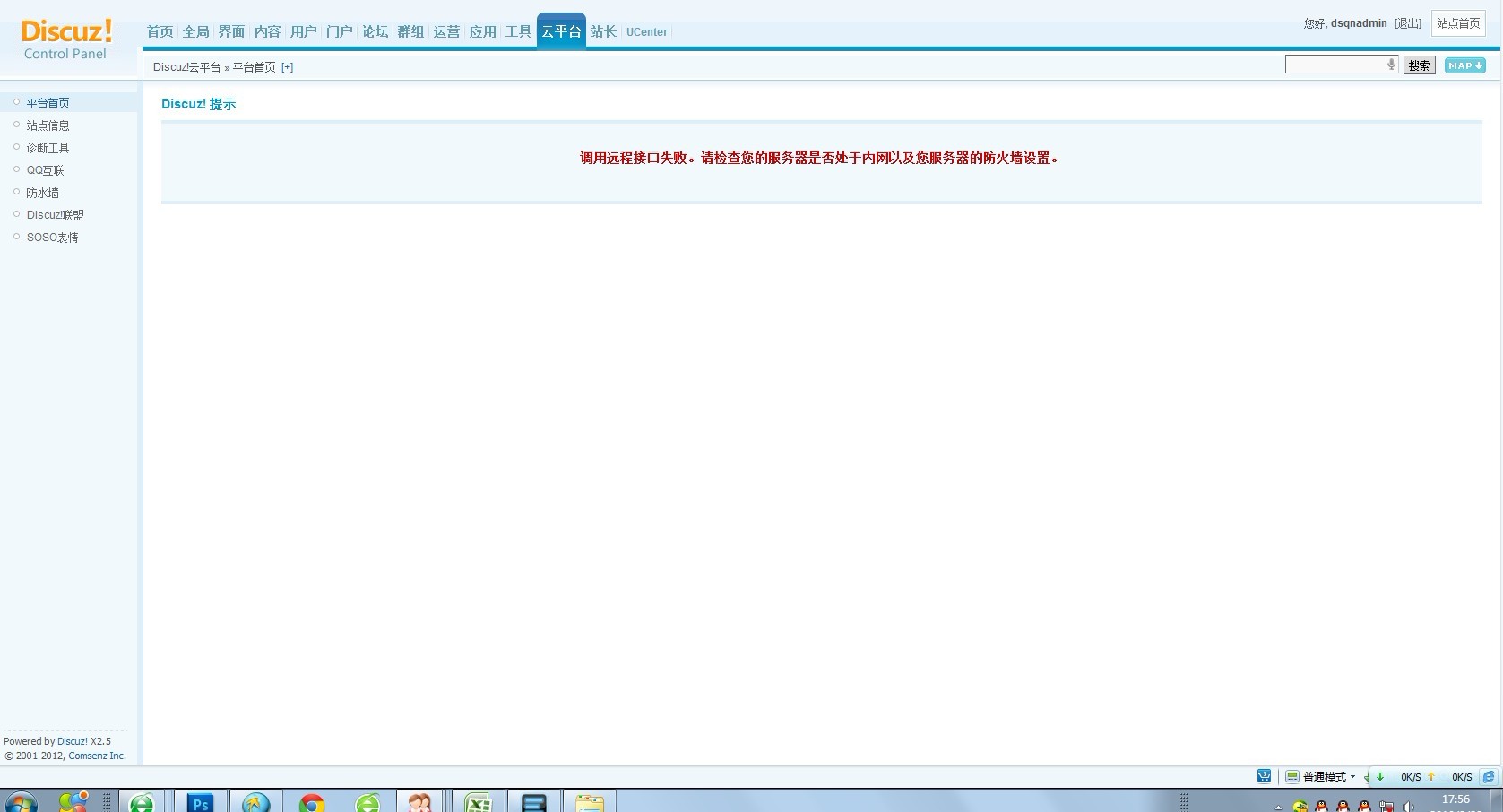Click the yellow-green security tray icon
The width and height of the screenshot is (1503, 812).
tap(1300, 807)
